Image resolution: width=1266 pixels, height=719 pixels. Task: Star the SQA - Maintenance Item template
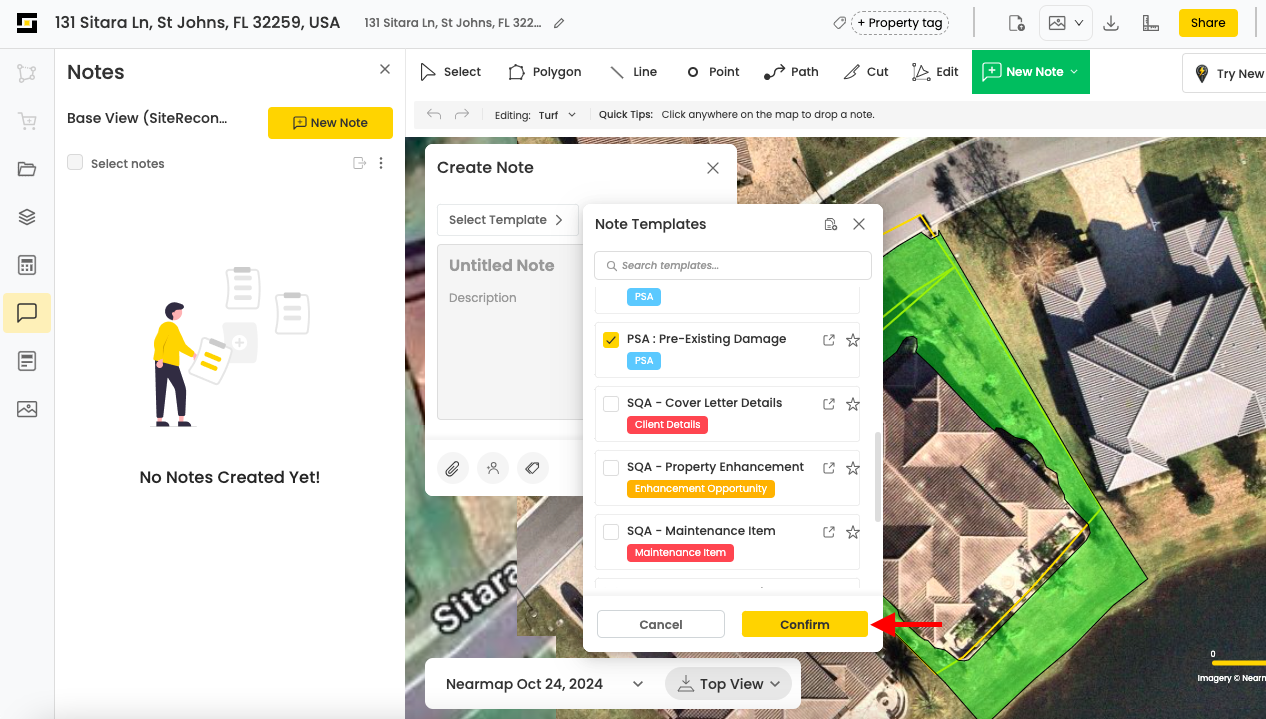(853, 532)
